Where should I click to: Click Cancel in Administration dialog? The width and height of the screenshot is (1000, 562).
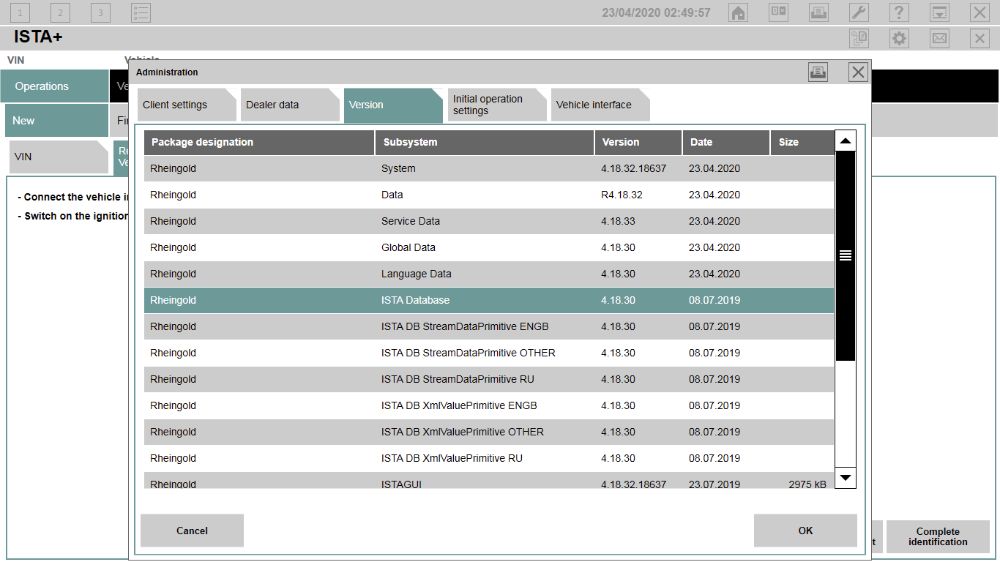[x=192, y=530]
